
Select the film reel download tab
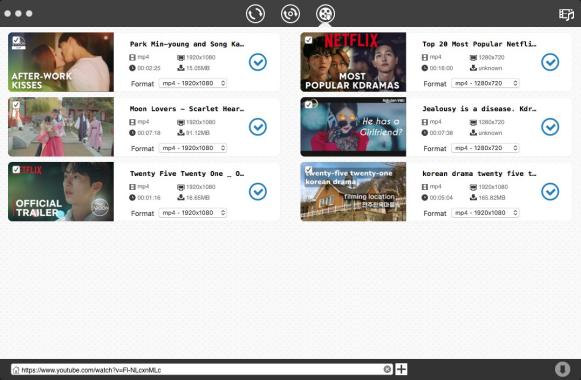(x=325, y=14)
